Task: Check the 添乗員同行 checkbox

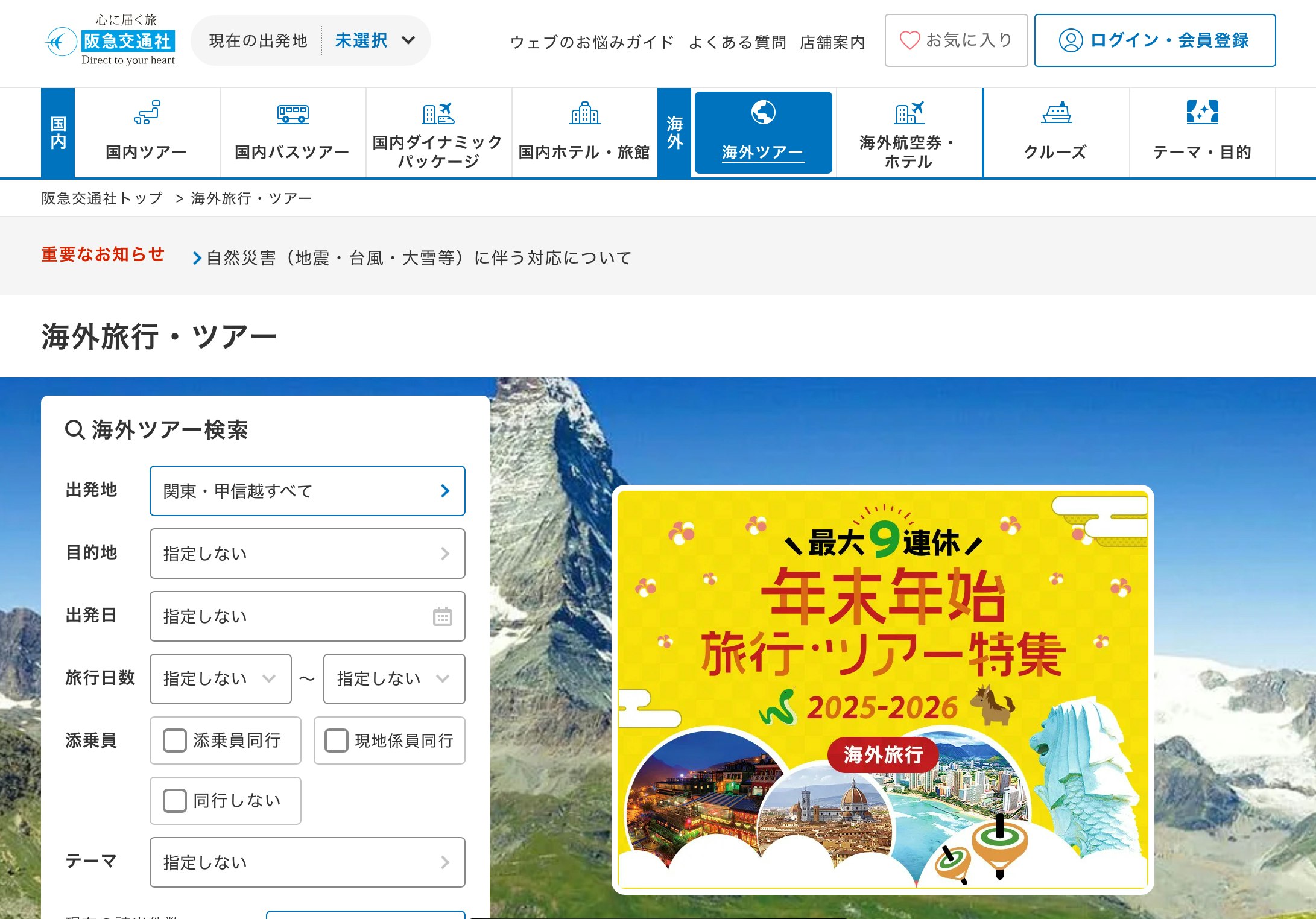Action: click(175, 741)
